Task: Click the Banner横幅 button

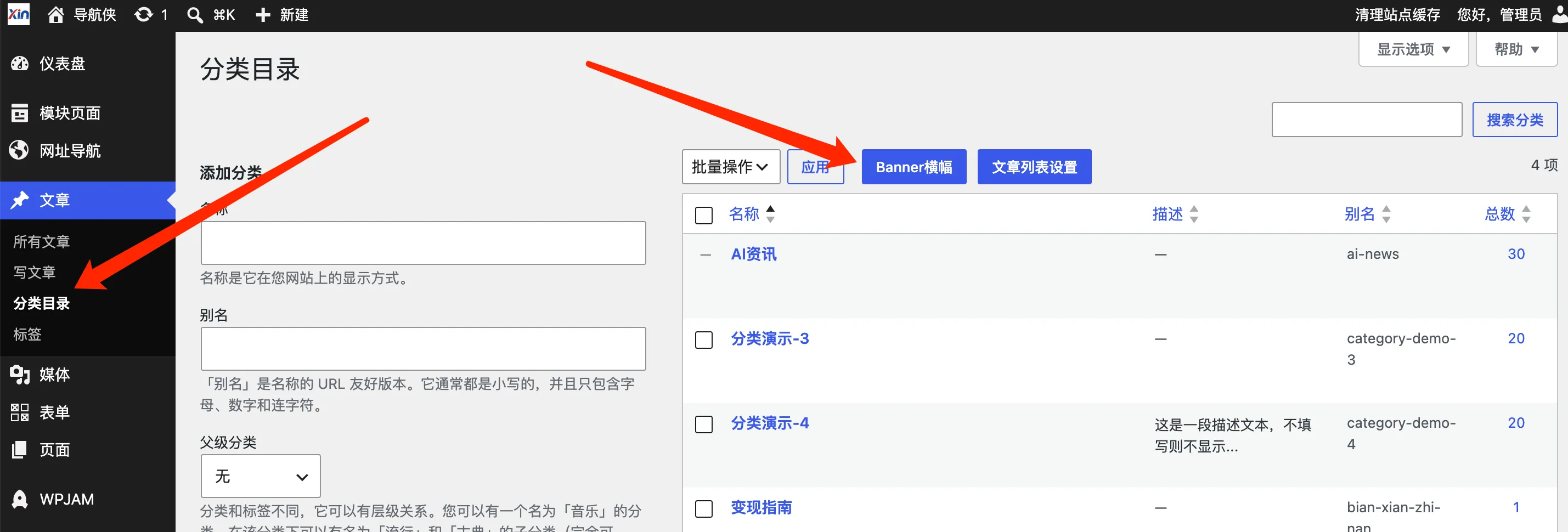Action: tap(913, 167)
